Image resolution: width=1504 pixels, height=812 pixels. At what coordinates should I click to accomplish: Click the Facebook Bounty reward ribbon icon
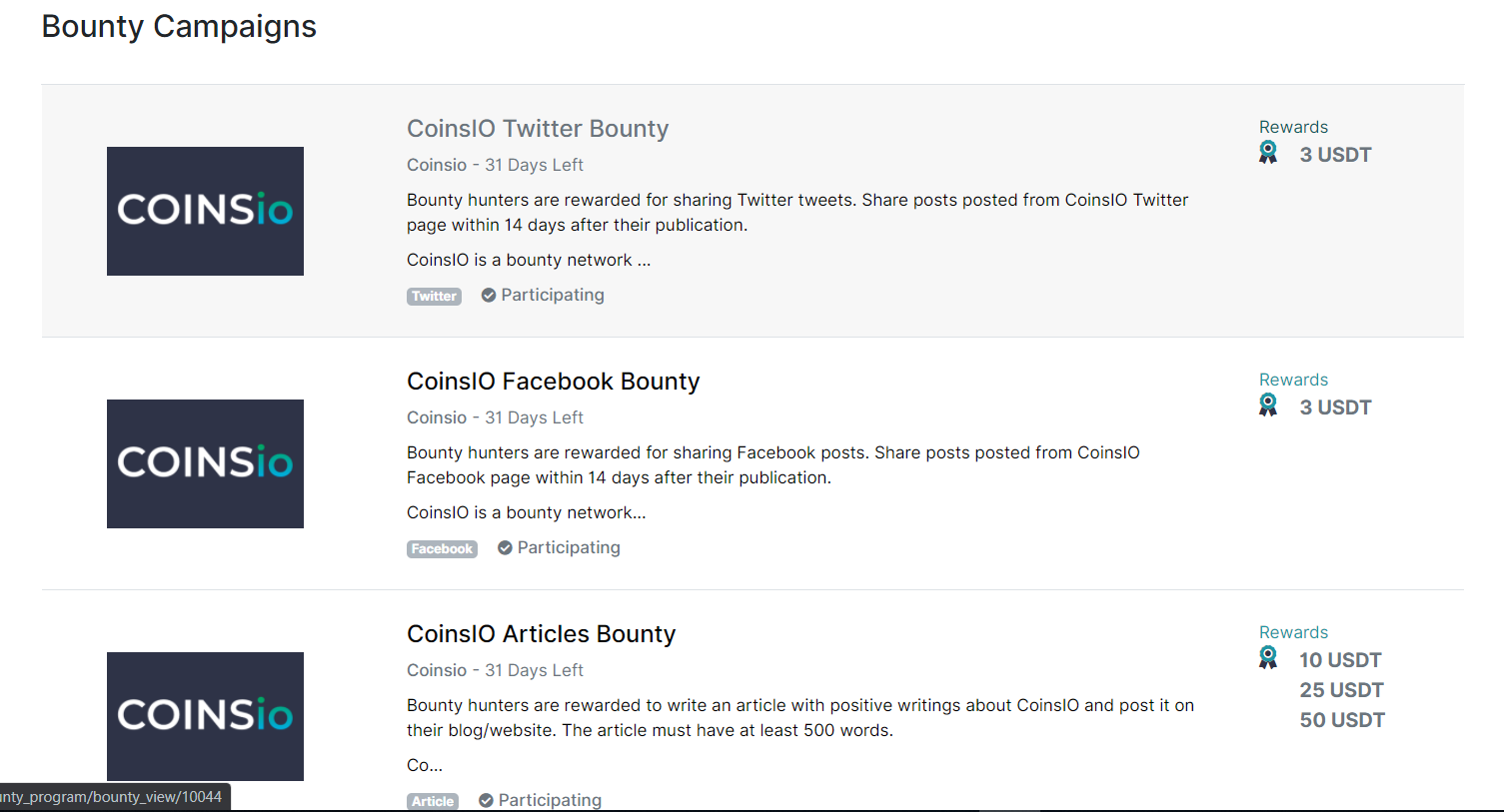(x=1268, y=406)
